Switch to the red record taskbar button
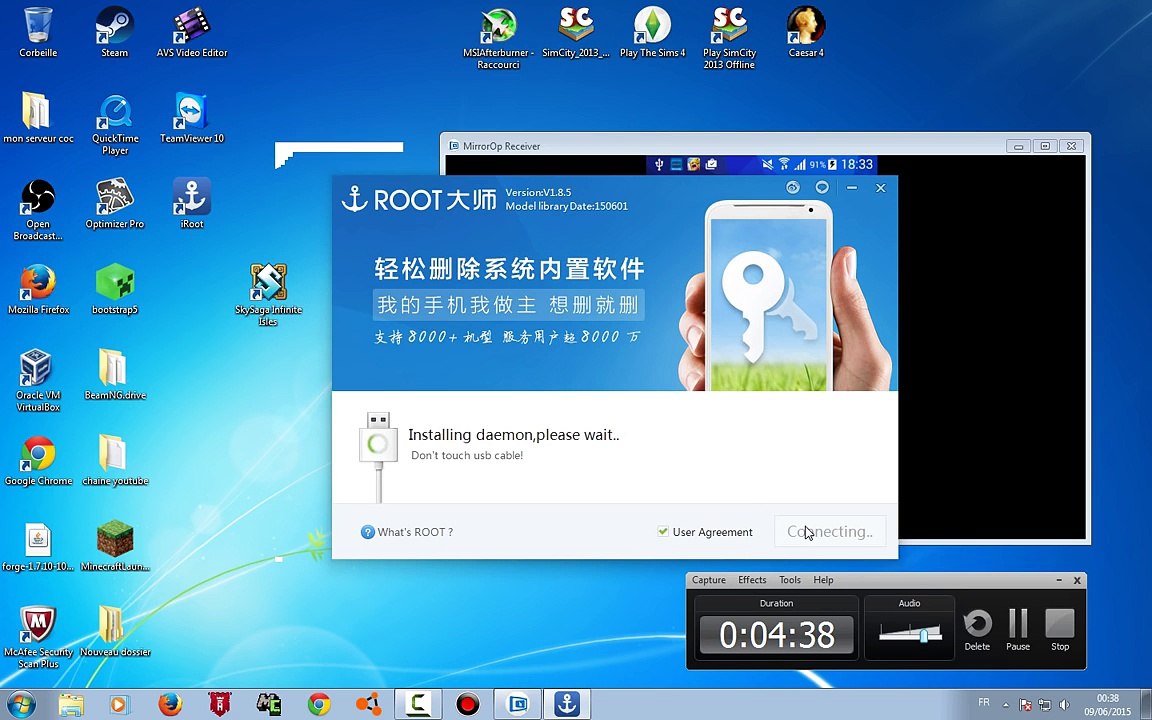1152x720 pixels. [467, 704]
